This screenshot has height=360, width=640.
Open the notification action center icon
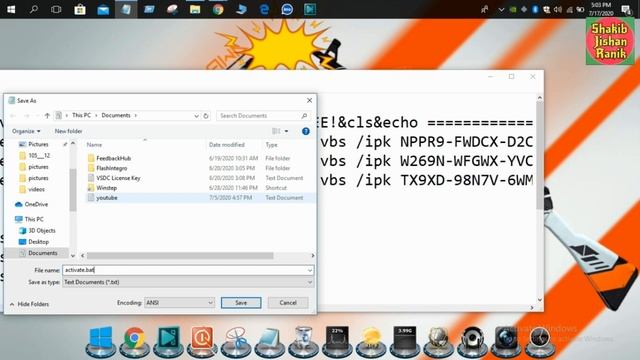pyautogui.click(x=626, y=9)
